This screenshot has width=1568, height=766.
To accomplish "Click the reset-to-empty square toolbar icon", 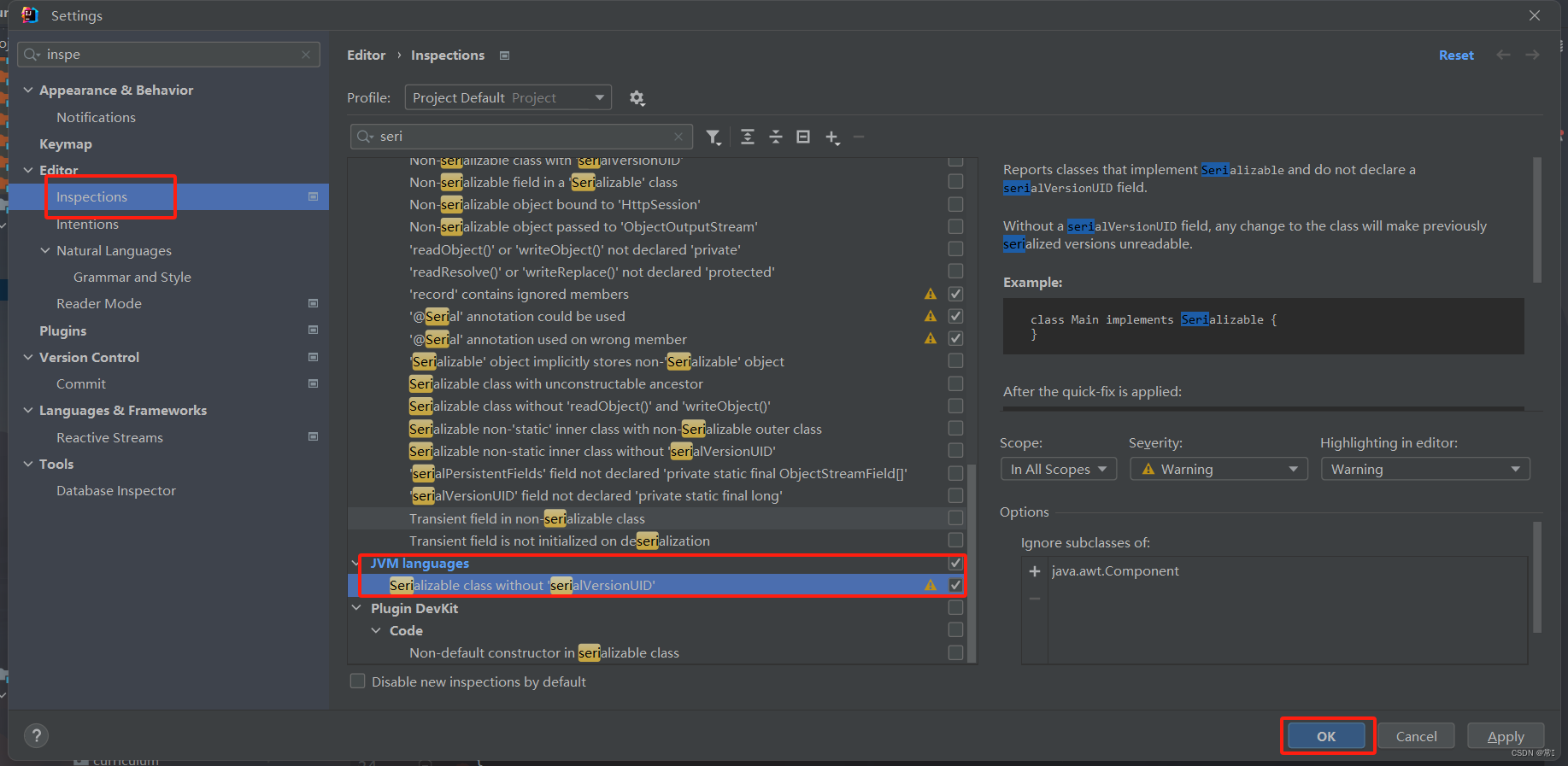I will tap(803, 137).
